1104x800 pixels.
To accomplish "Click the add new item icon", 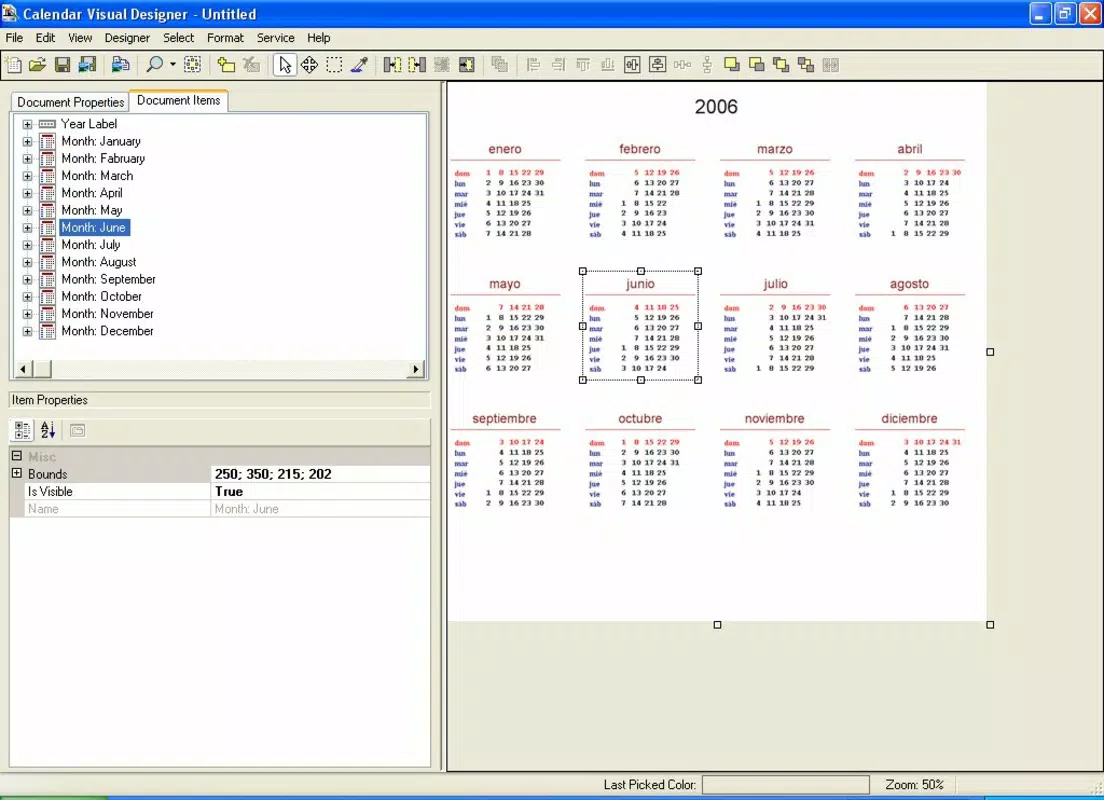I will tap(226, 65).
